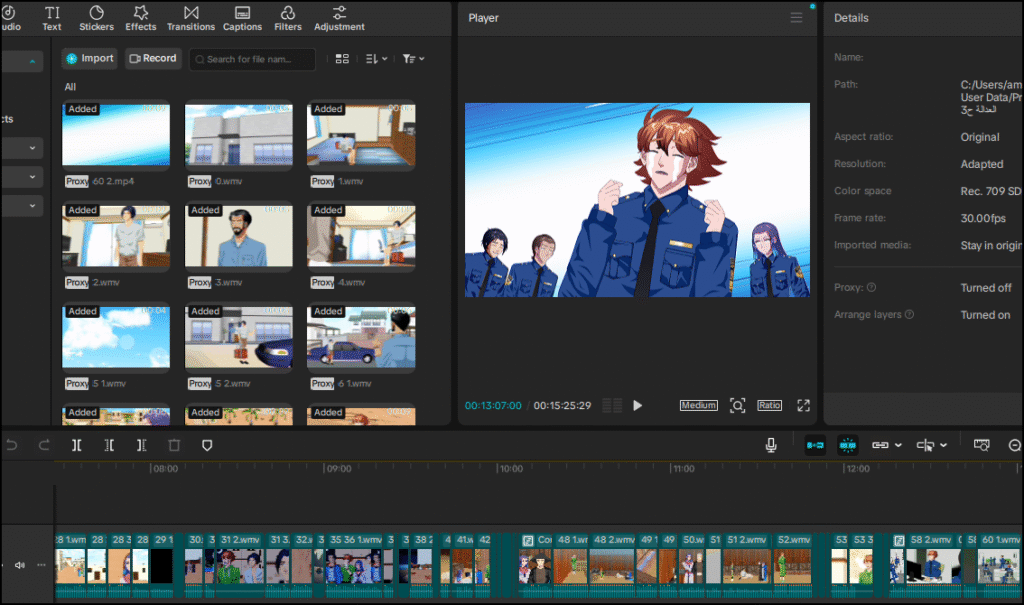
Task: Select the 5 2.wmv media thumbnail
Action: [x=238, y=337]
